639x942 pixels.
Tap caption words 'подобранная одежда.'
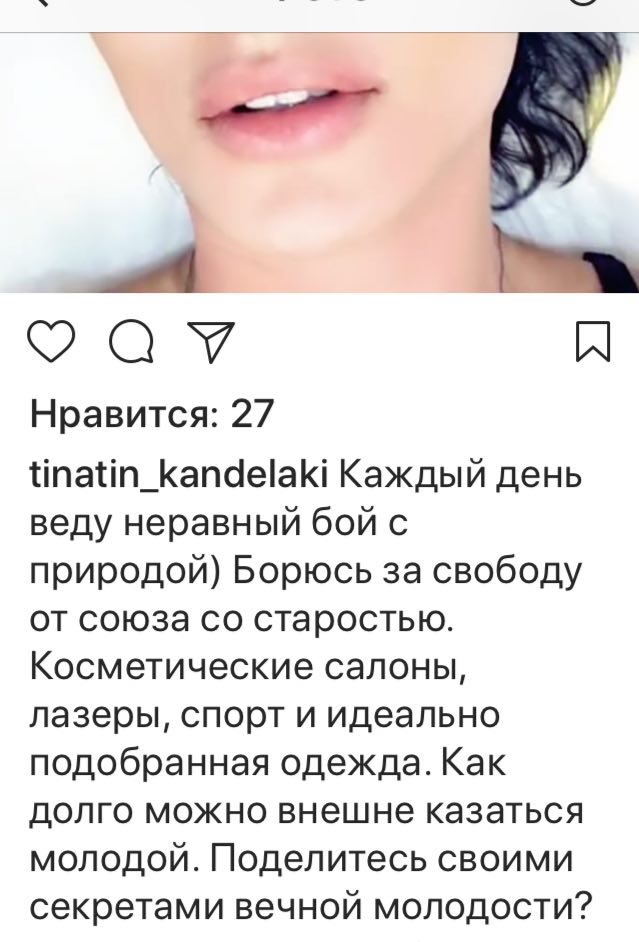(x=231, y=765)
